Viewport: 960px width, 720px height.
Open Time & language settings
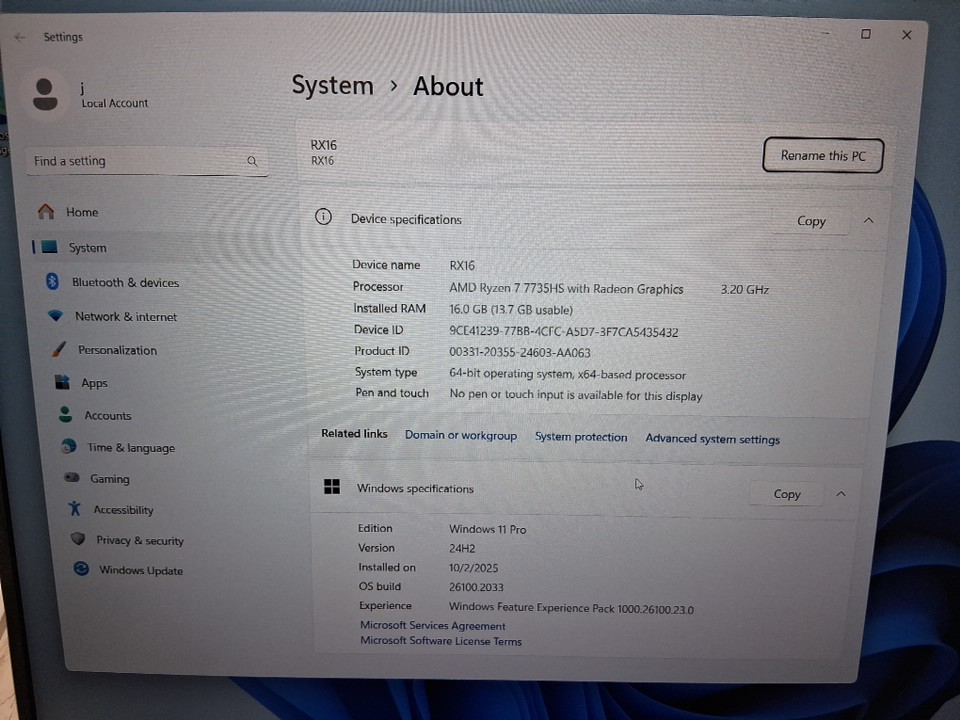pos(130,448)
